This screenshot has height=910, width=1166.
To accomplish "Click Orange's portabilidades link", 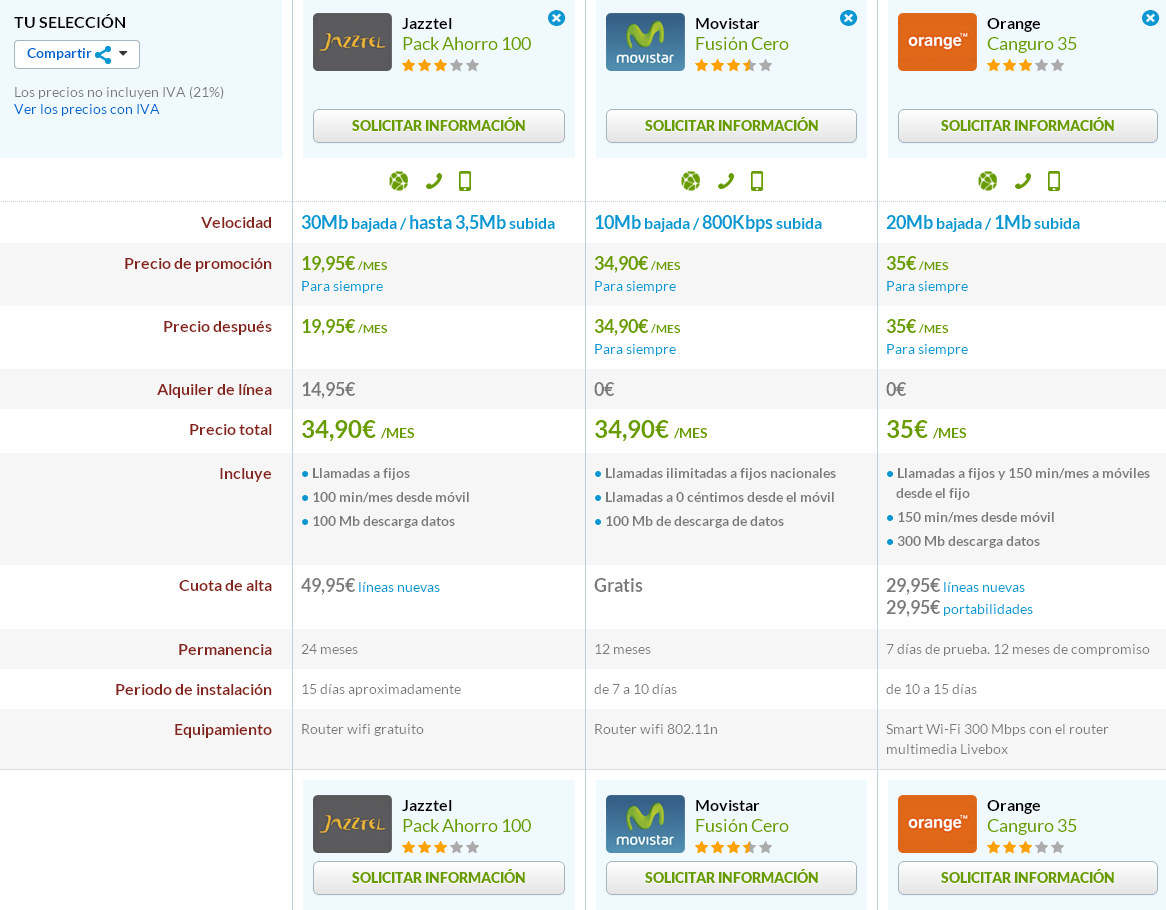I will pos(988,610).
